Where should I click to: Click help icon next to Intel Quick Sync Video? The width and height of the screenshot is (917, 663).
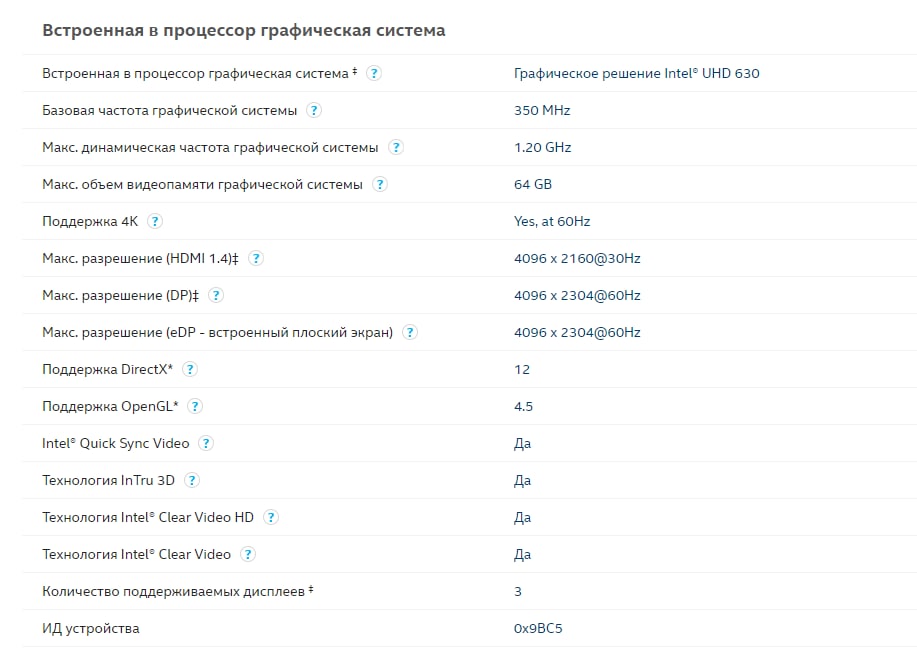pos(206,443)
